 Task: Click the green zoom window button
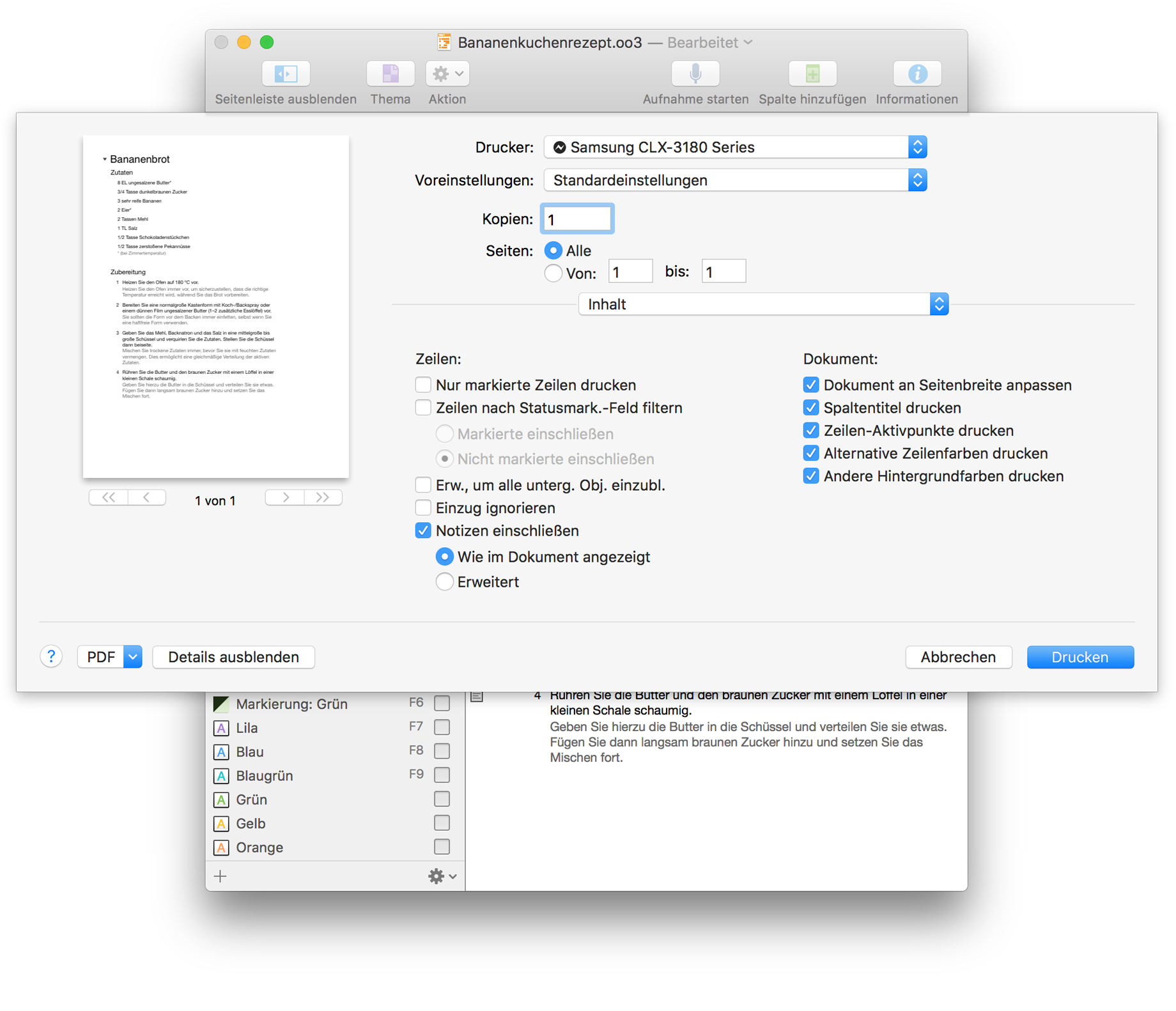(x=267, y=42)
